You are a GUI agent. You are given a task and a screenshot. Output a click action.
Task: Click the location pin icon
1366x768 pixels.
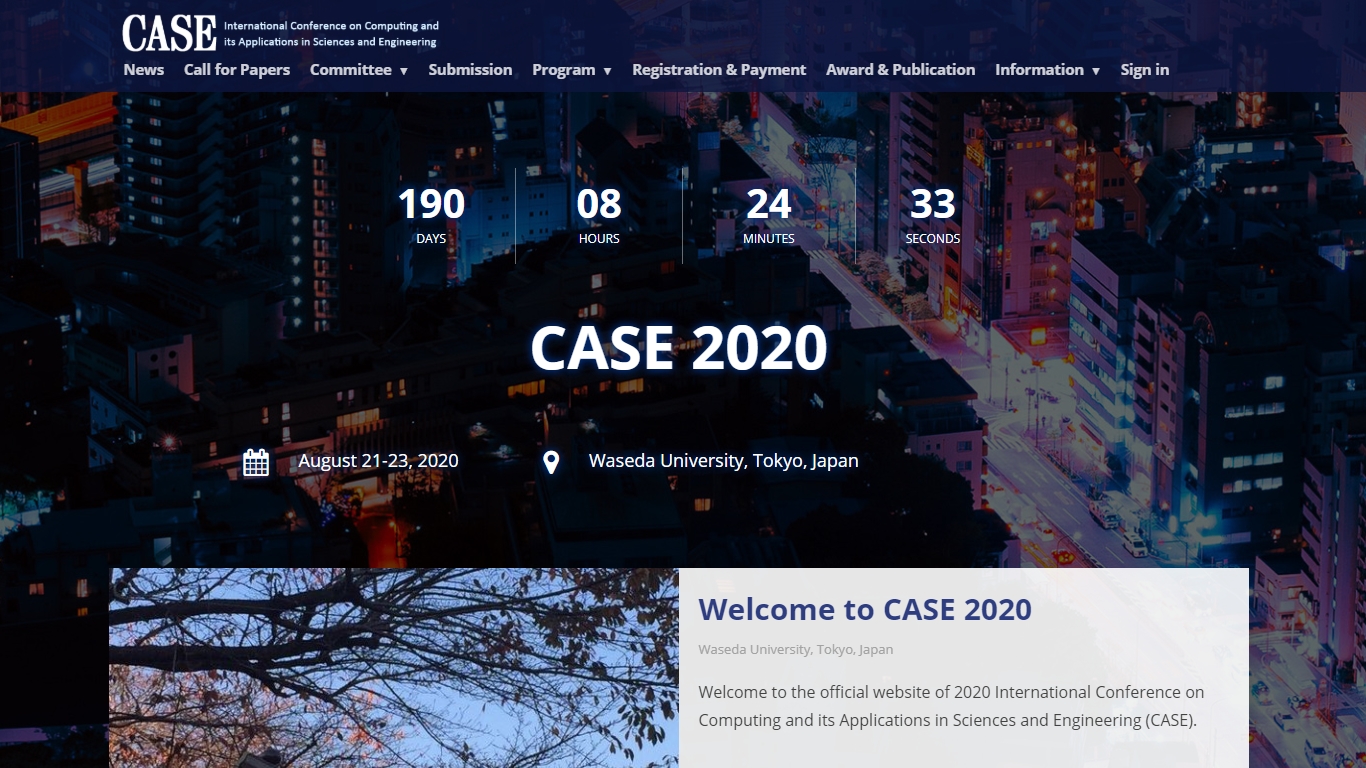[551, 462]
